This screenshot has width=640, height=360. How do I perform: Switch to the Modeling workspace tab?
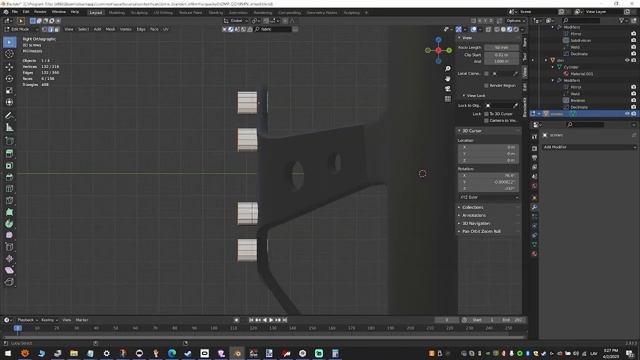pos(116,13)
